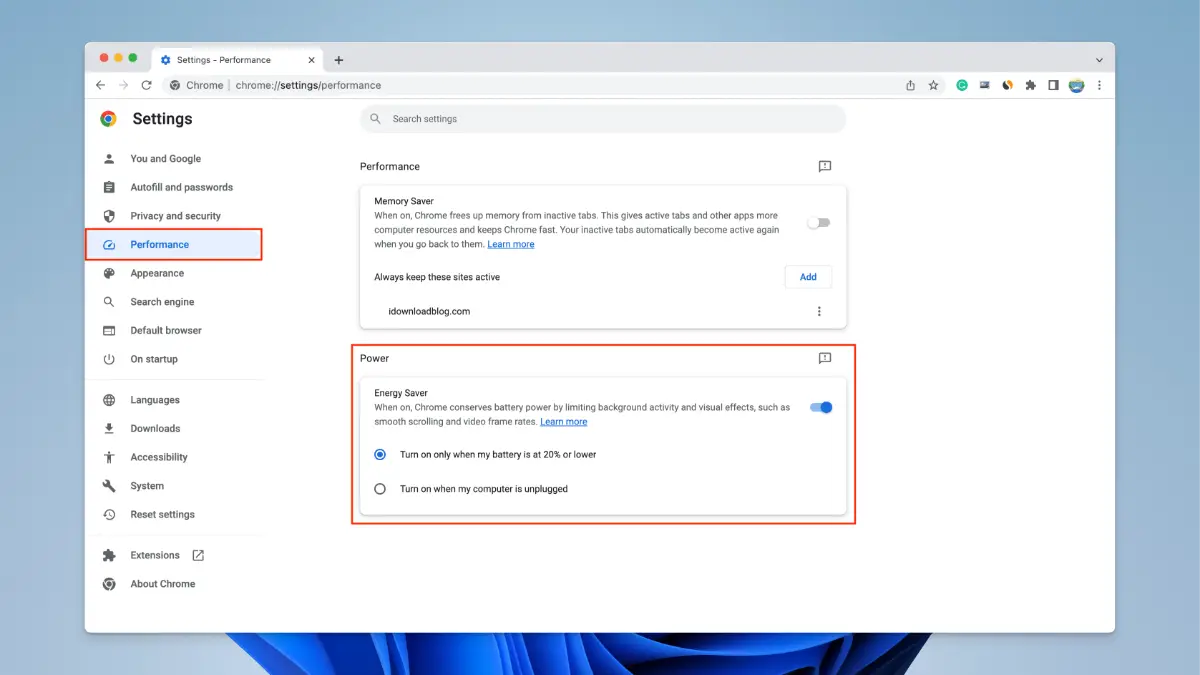
Task: Open the tab search chevron
Action: pyautogui.click(x=1099, y=60)
